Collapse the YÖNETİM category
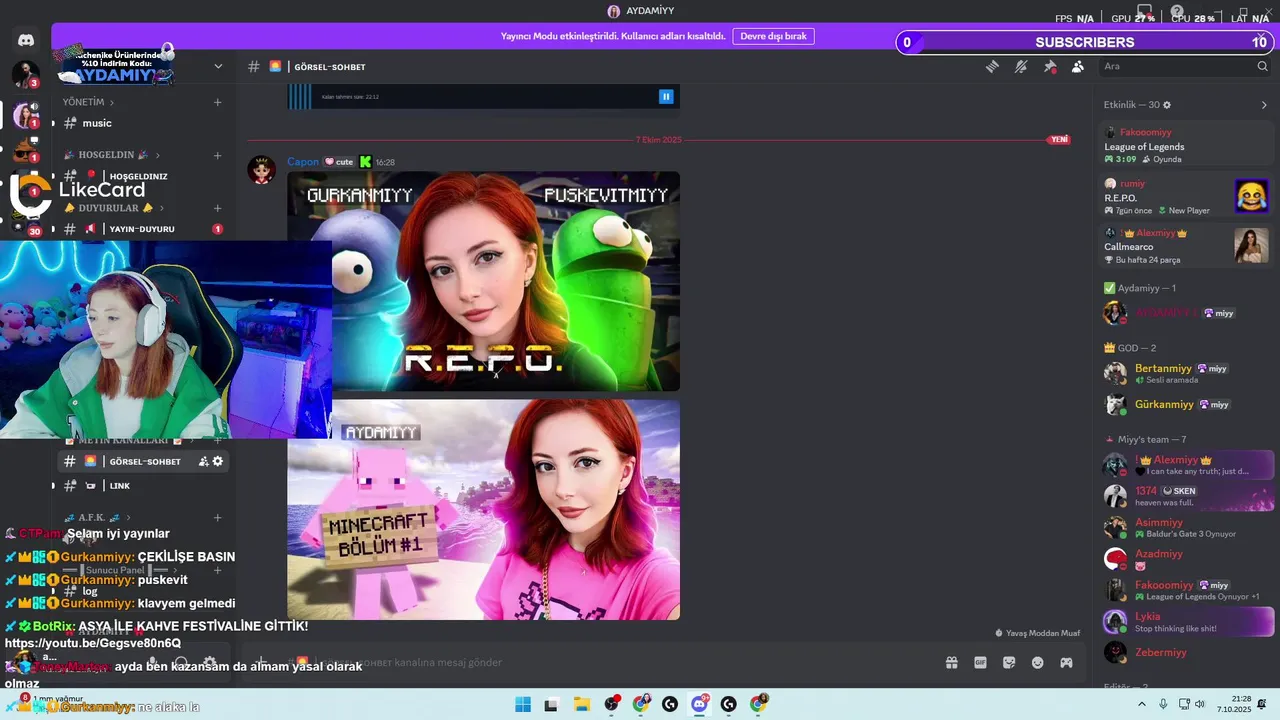Screen dimensions: 1280x720 tap(88, 102)
